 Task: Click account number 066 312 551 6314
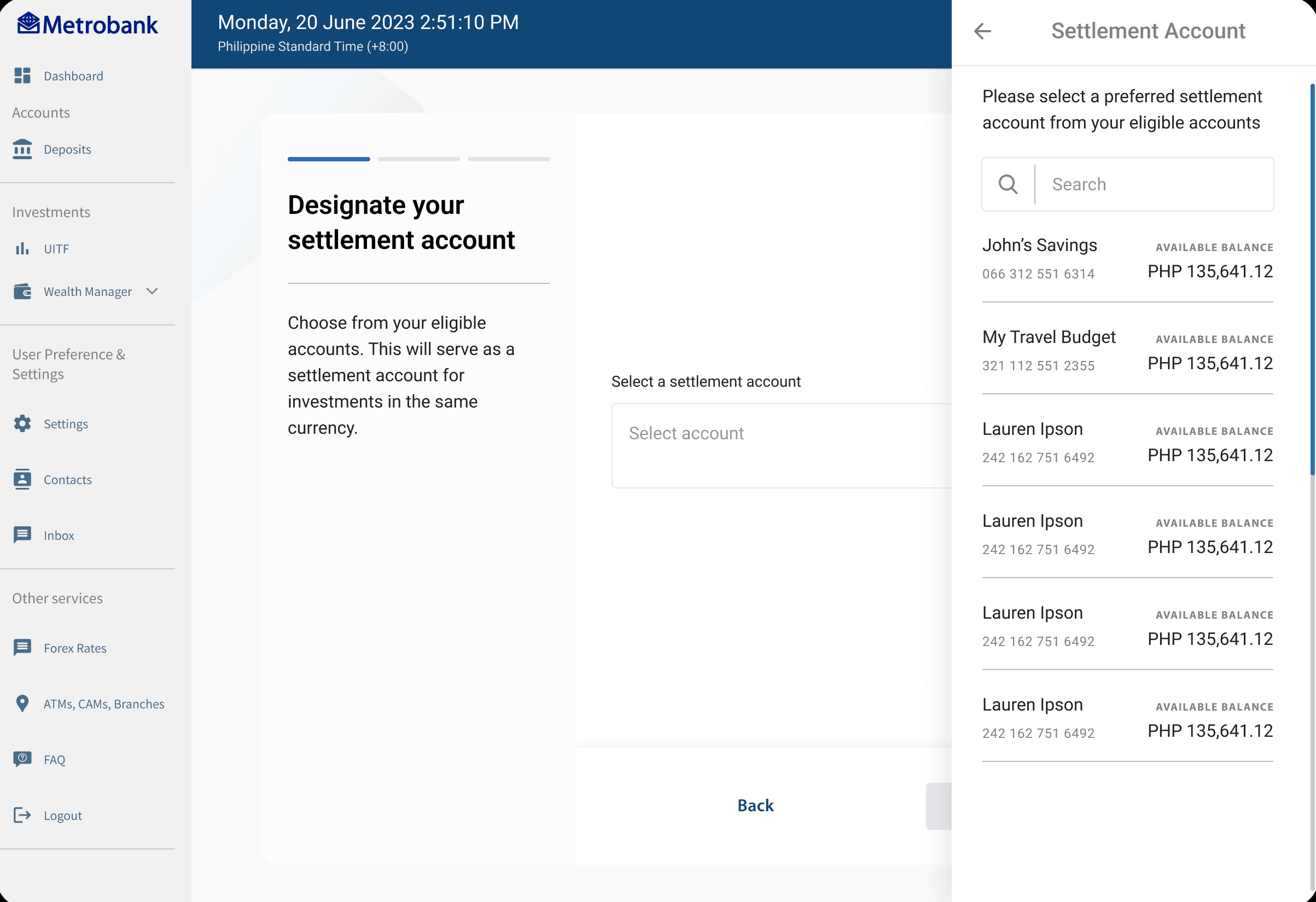coord(1038,273)
